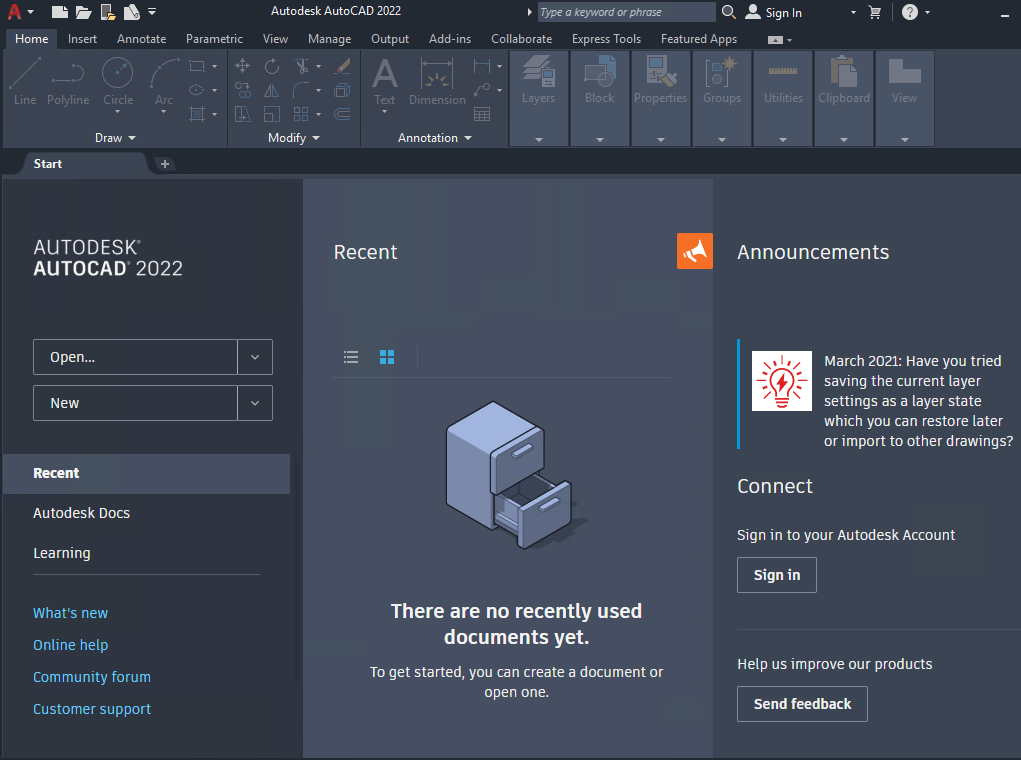Click the New drawing icon in Quick Access toolbar

[60, 12]
